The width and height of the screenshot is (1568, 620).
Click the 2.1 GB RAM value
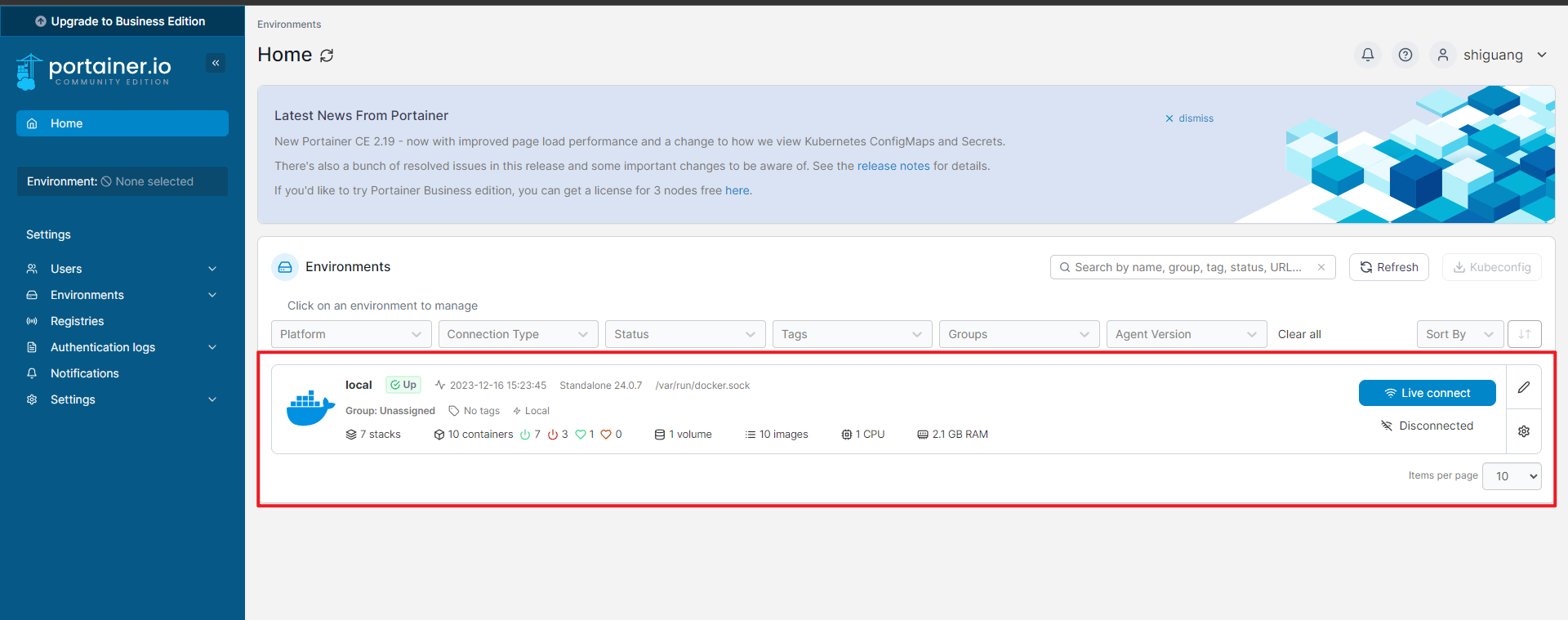(960, 435)
